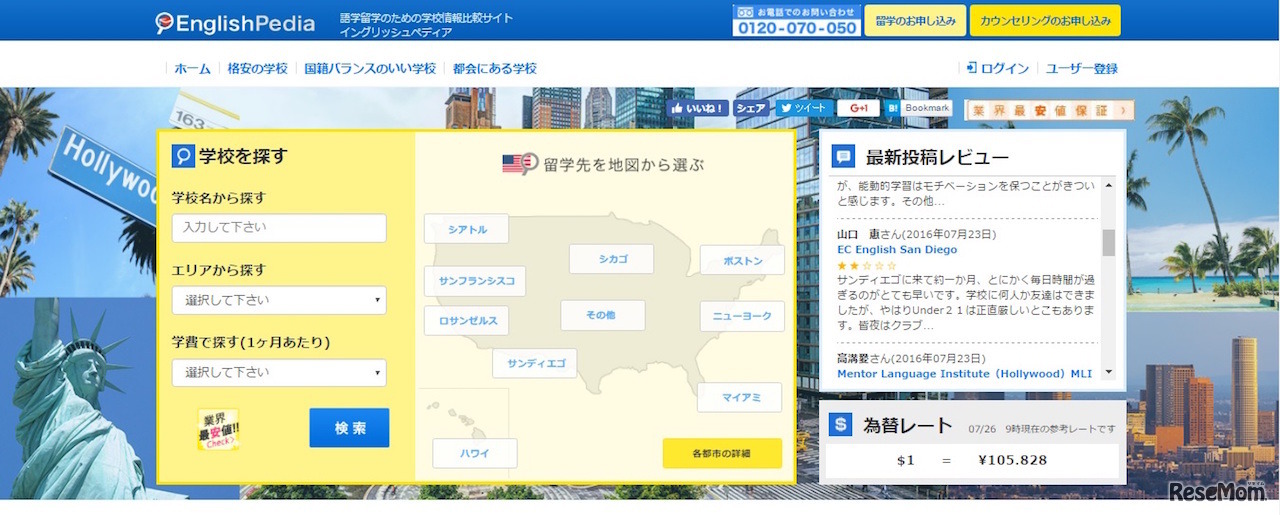
Task: Click the 業界最安値保証 banner
Action: 1050,110
